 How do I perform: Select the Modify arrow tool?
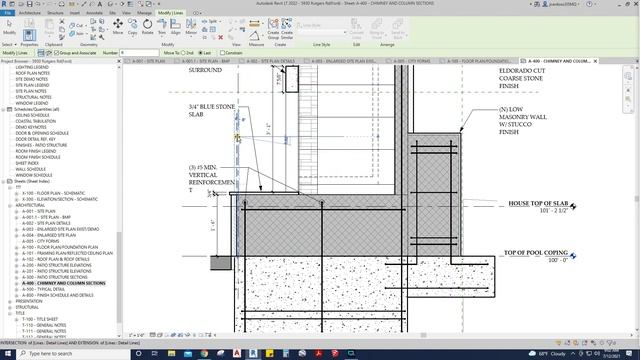(9, 27)
